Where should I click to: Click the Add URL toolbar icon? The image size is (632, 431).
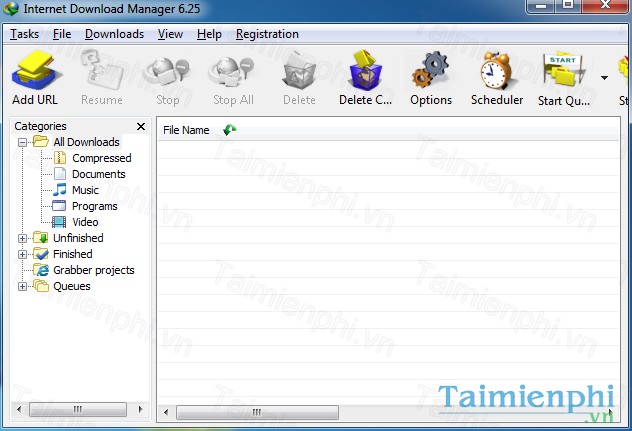tap(35, 71)
